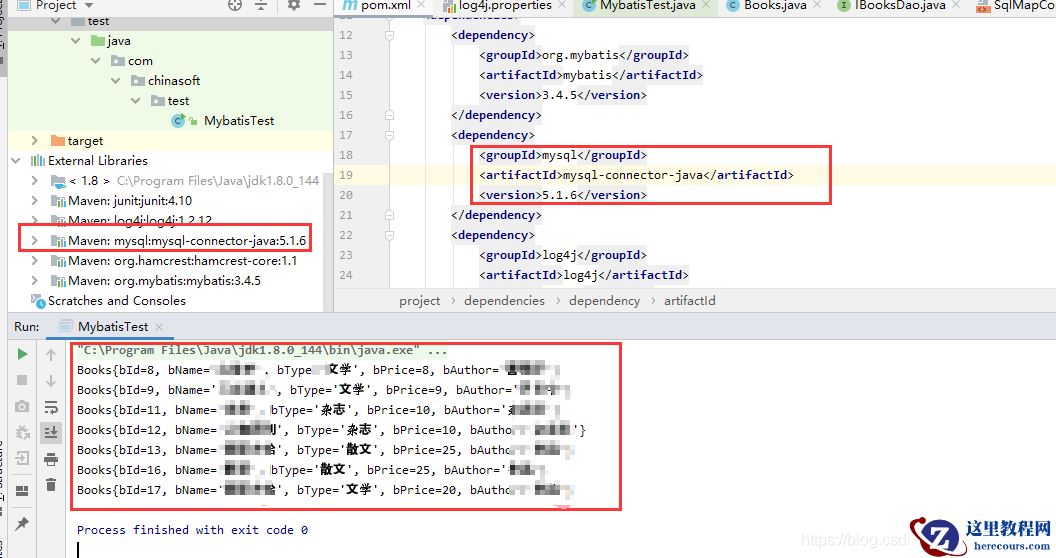Toggle soft-wrap in the console
1056x558 pixels.
(x=51, y=407)
